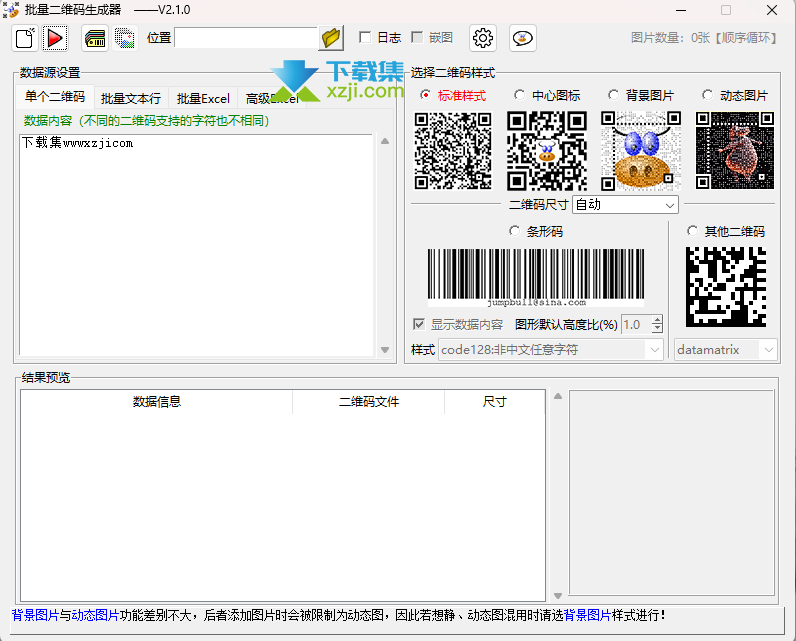Increase the 图形默认高度比 spinner value
Image resolution: width=796 pixels, height=641 pixels.
(657, 320)
